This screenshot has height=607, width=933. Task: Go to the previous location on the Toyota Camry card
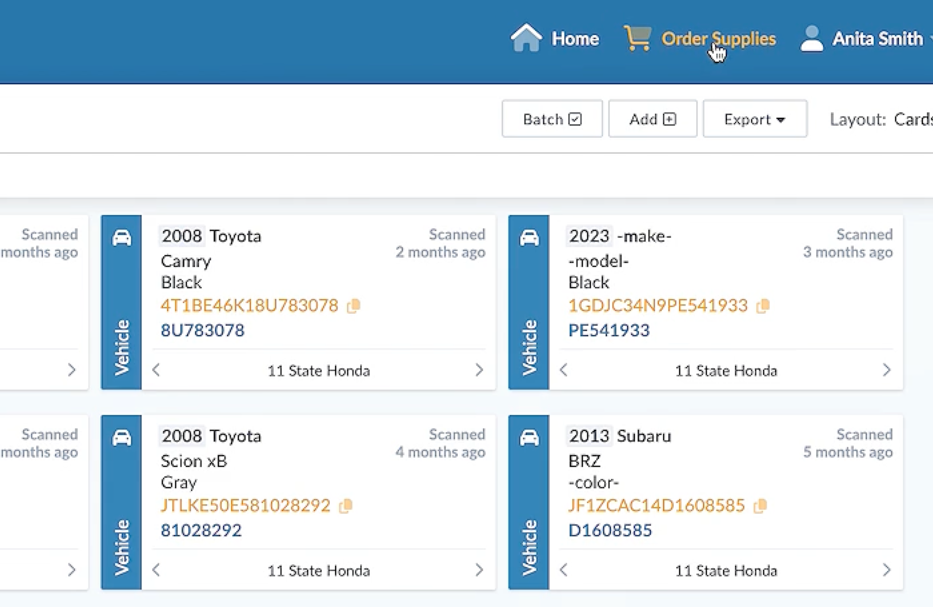click(156, 370)
